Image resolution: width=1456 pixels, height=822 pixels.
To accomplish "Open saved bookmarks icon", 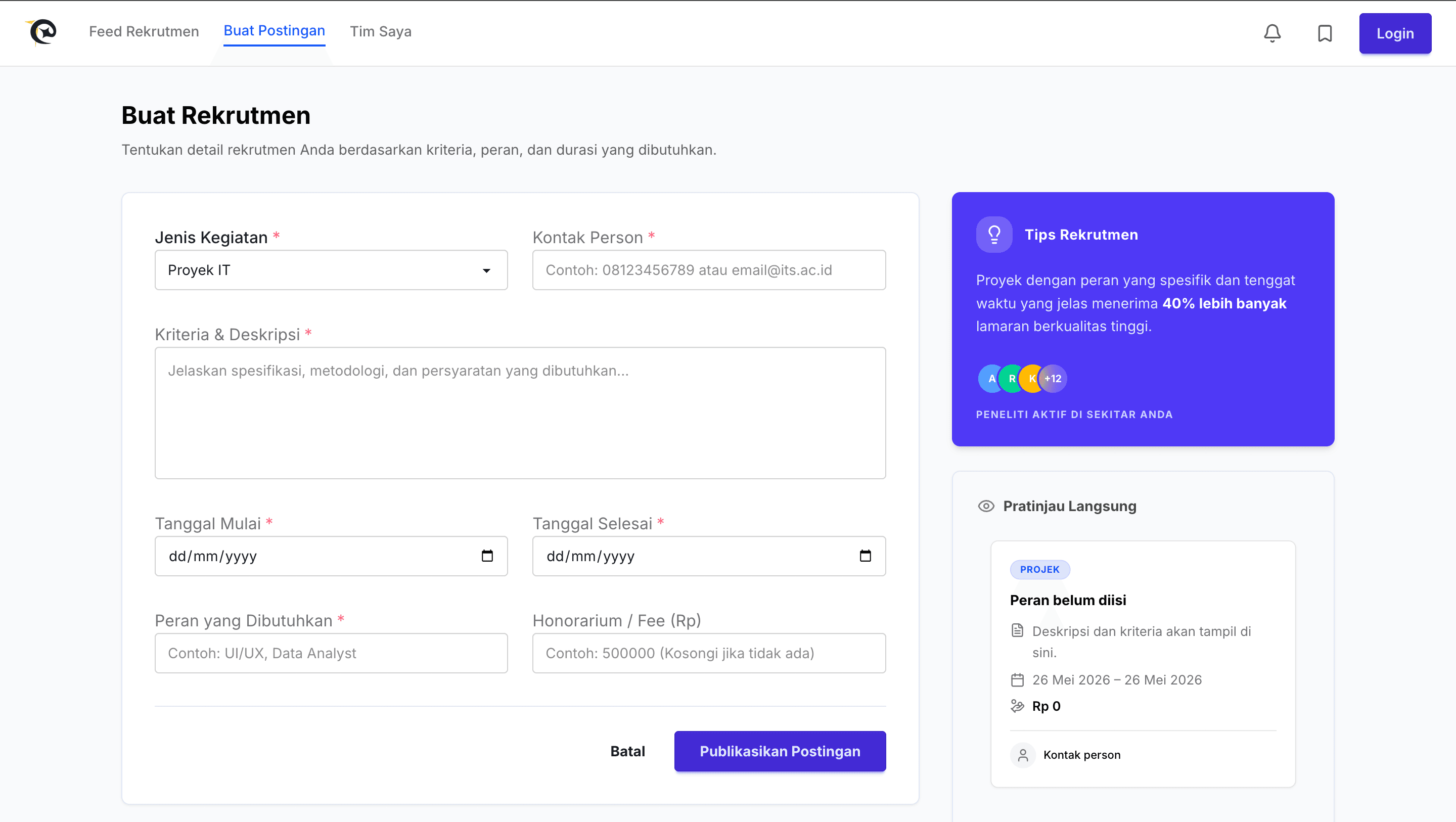I will [1325, 33].
